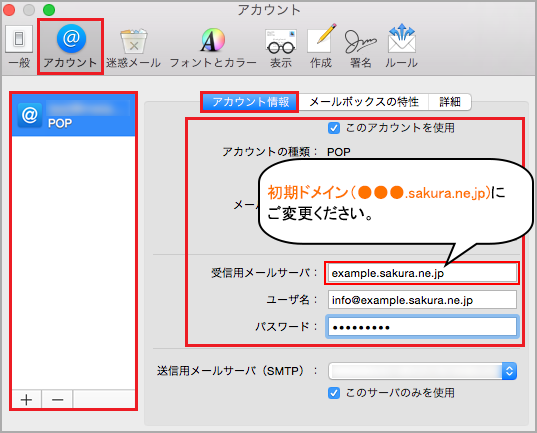This screenshot has width=537, height=433.
Task: Toggle the このサーバのみを使用 checkbox
Action: [334, 393]
